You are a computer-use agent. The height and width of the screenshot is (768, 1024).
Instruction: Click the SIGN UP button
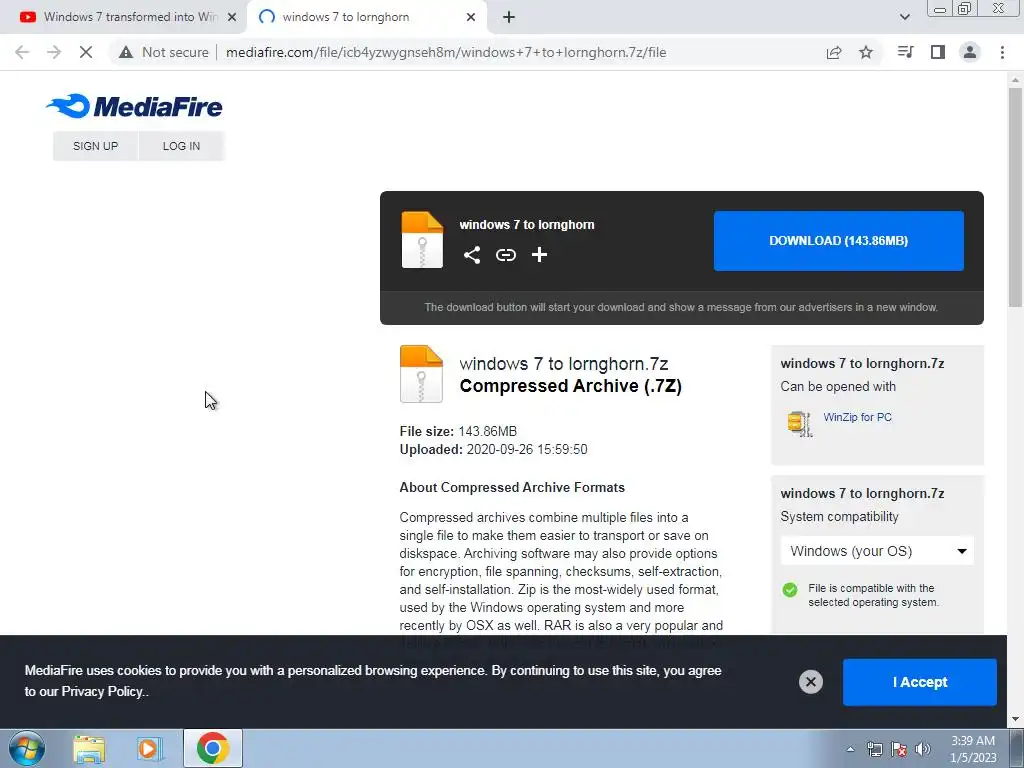[95, 146]
